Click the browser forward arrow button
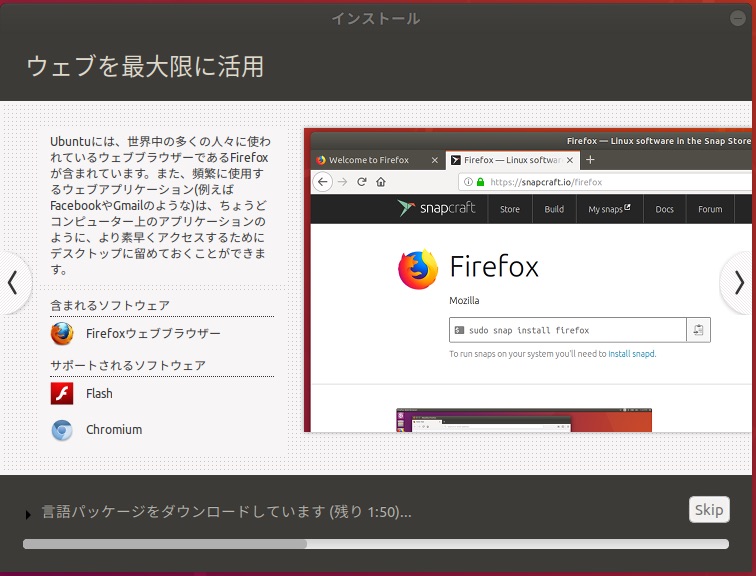This screenshot has width=756, height=576. tap(342, 182)
